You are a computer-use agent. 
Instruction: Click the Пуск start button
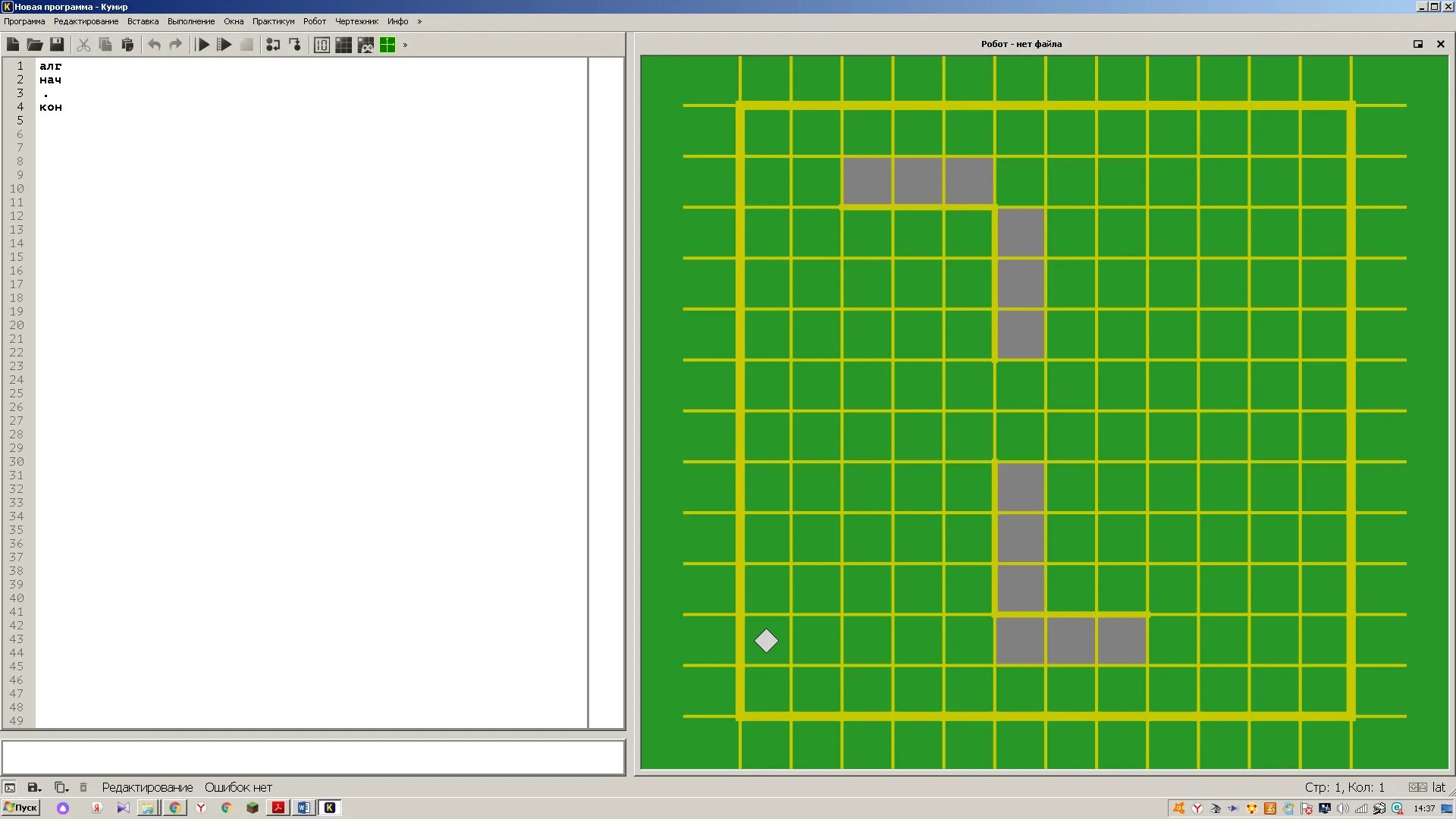[x=20, y=808]
